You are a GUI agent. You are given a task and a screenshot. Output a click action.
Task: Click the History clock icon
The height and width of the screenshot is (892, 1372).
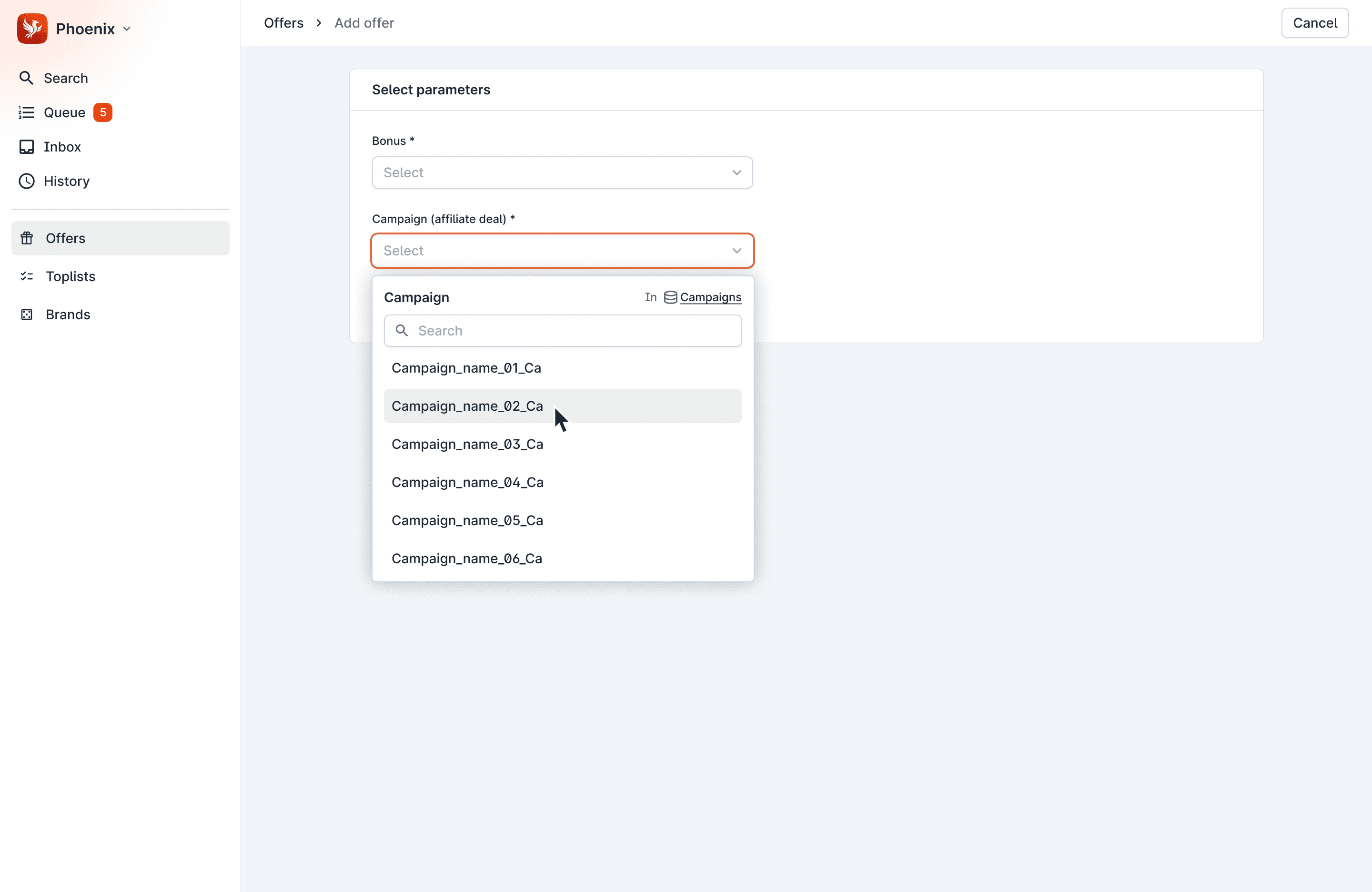26,181
